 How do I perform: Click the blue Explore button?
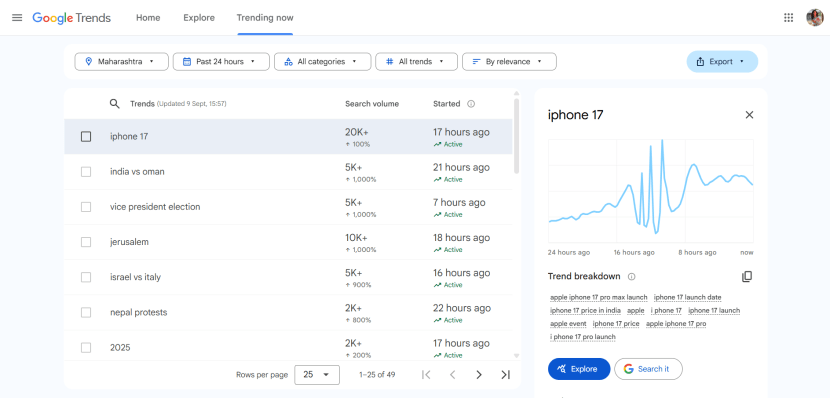click(x=579, y=369)
